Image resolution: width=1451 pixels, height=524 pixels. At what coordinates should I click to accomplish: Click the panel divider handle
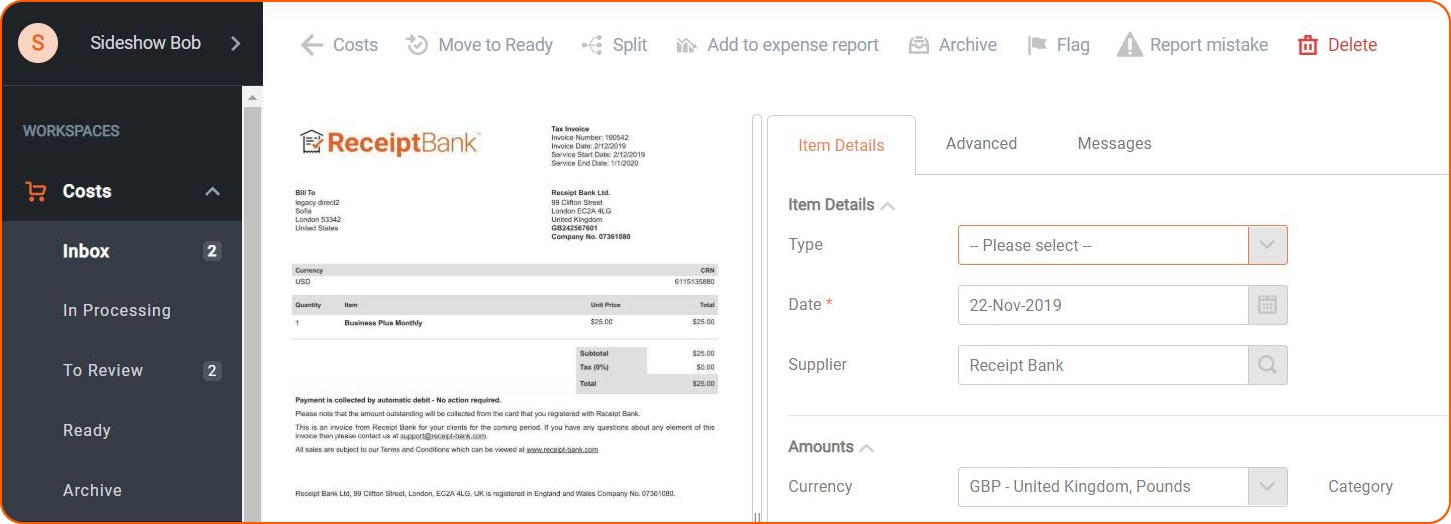click(757, 516)
